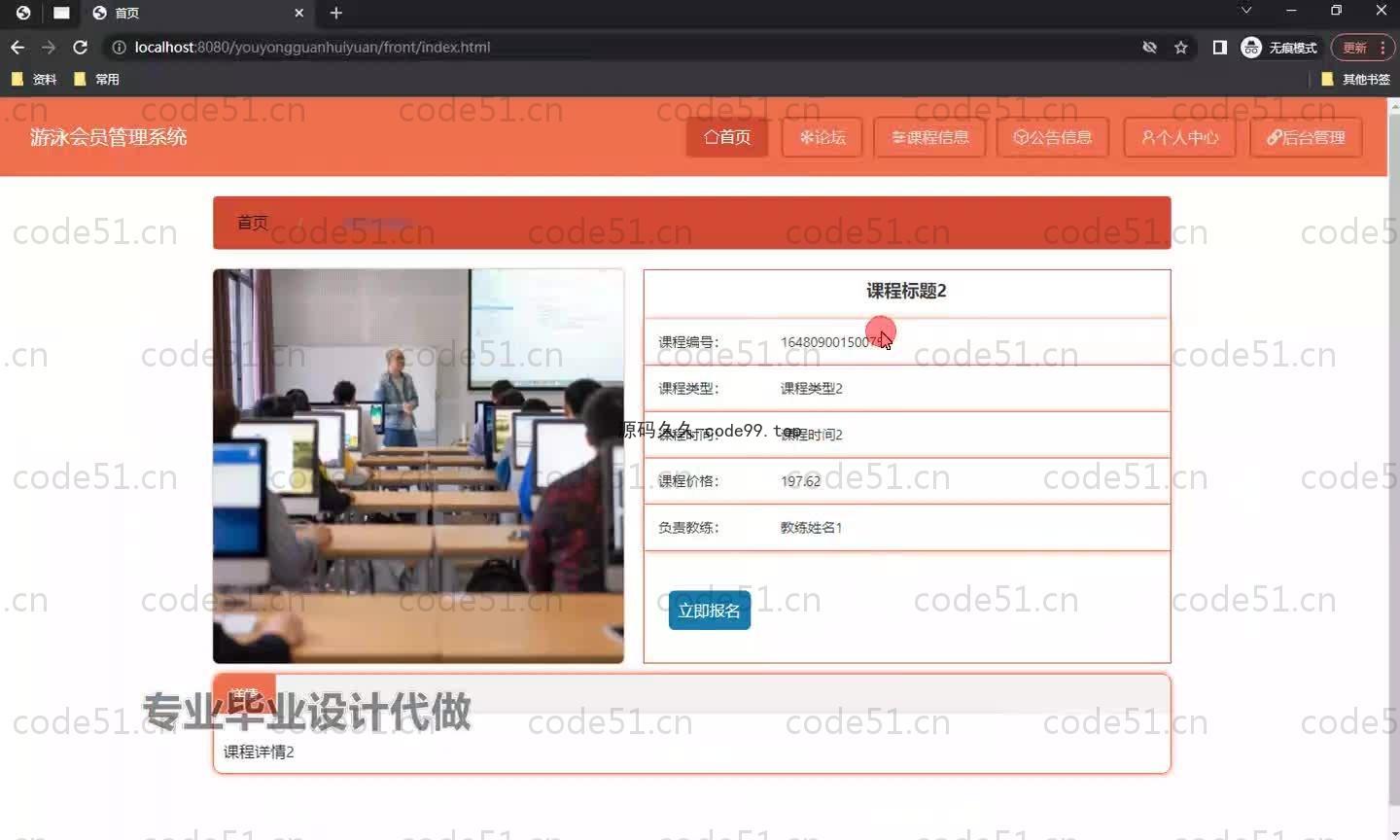Image resolution: width=1400 pixels, height=840 pixels.
Task: Click the 课程类型2 value
Action: [x=812, y=388]
